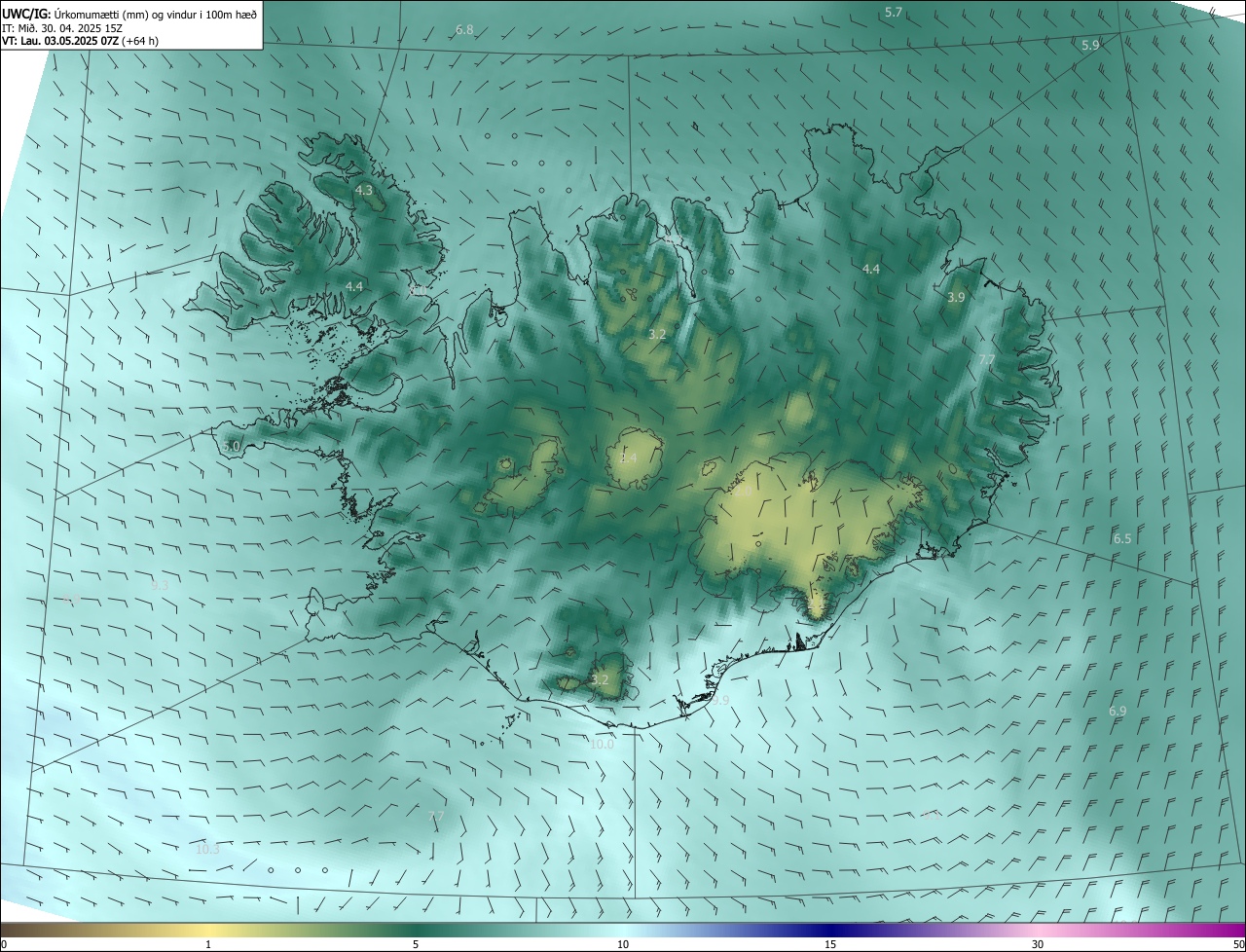
Task: Click the 15 tick on the colorbar
Action: point(830,945)
